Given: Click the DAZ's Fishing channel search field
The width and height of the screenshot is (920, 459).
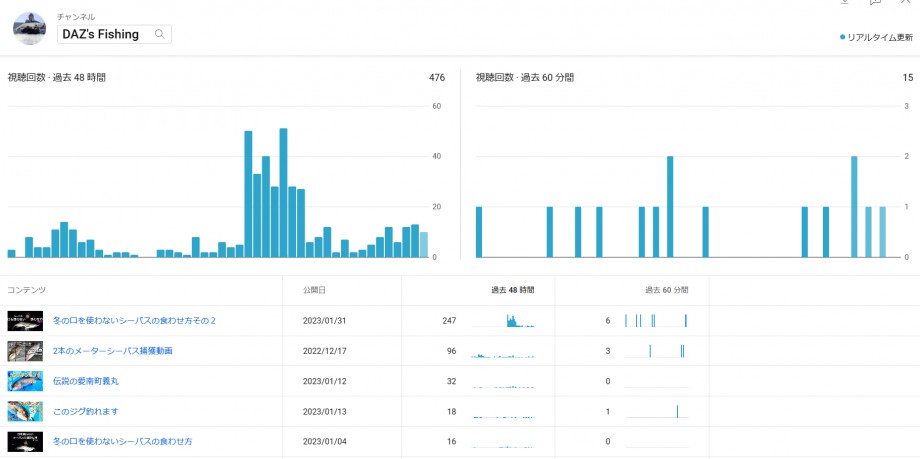Looking at the screenshot, I should [104, 34].
